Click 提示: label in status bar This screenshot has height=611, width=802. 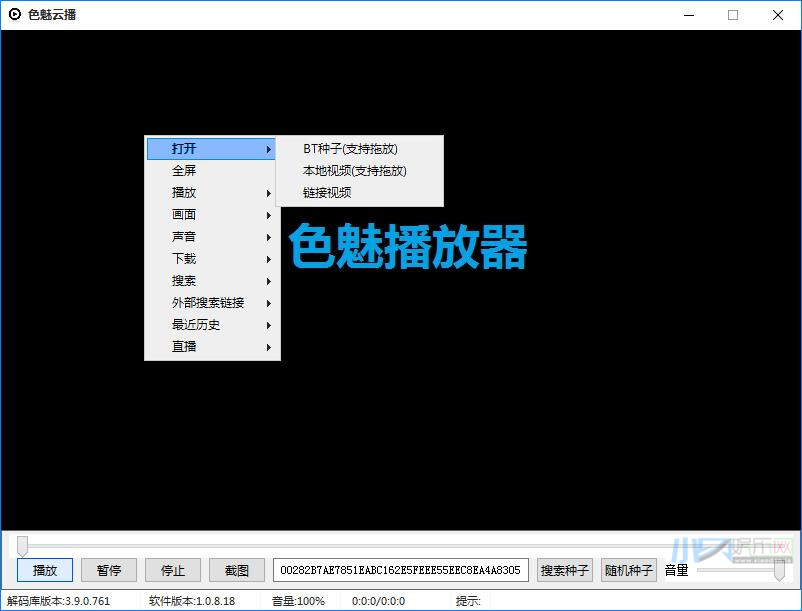pyautogui.click(x=468, y=601)
